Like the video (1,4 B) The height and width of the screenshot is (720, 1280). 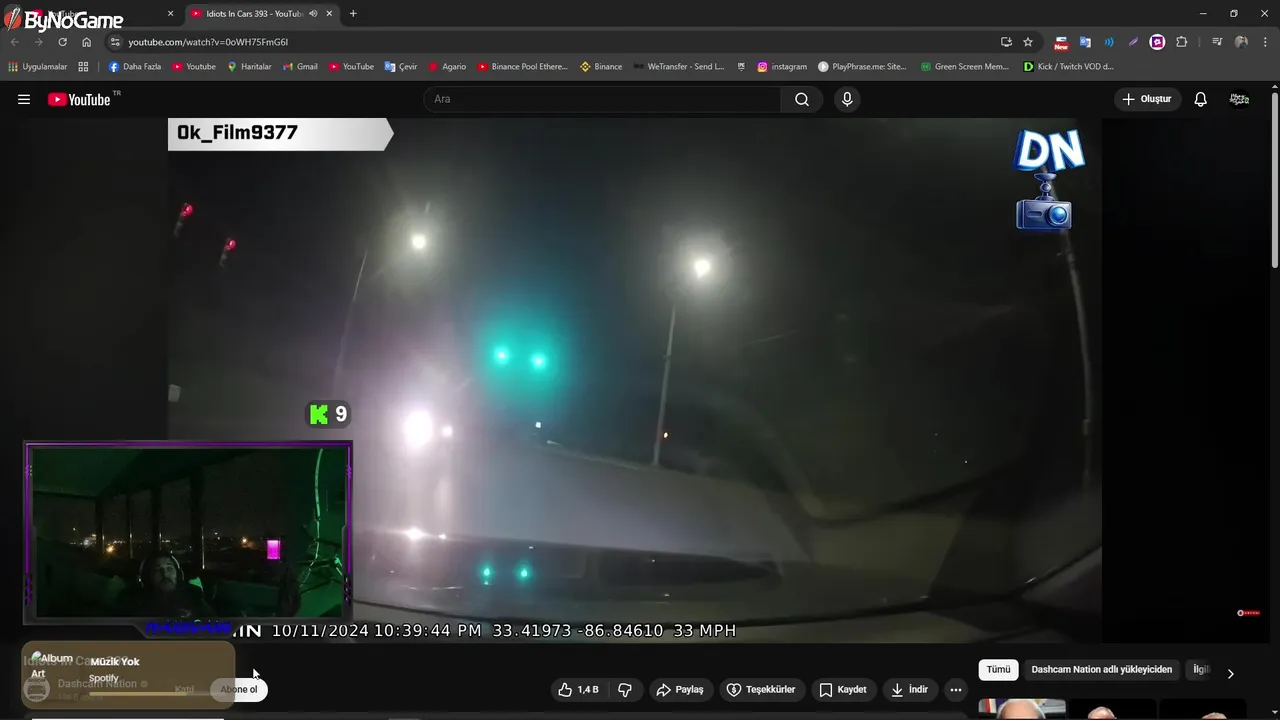pos(578,689)
